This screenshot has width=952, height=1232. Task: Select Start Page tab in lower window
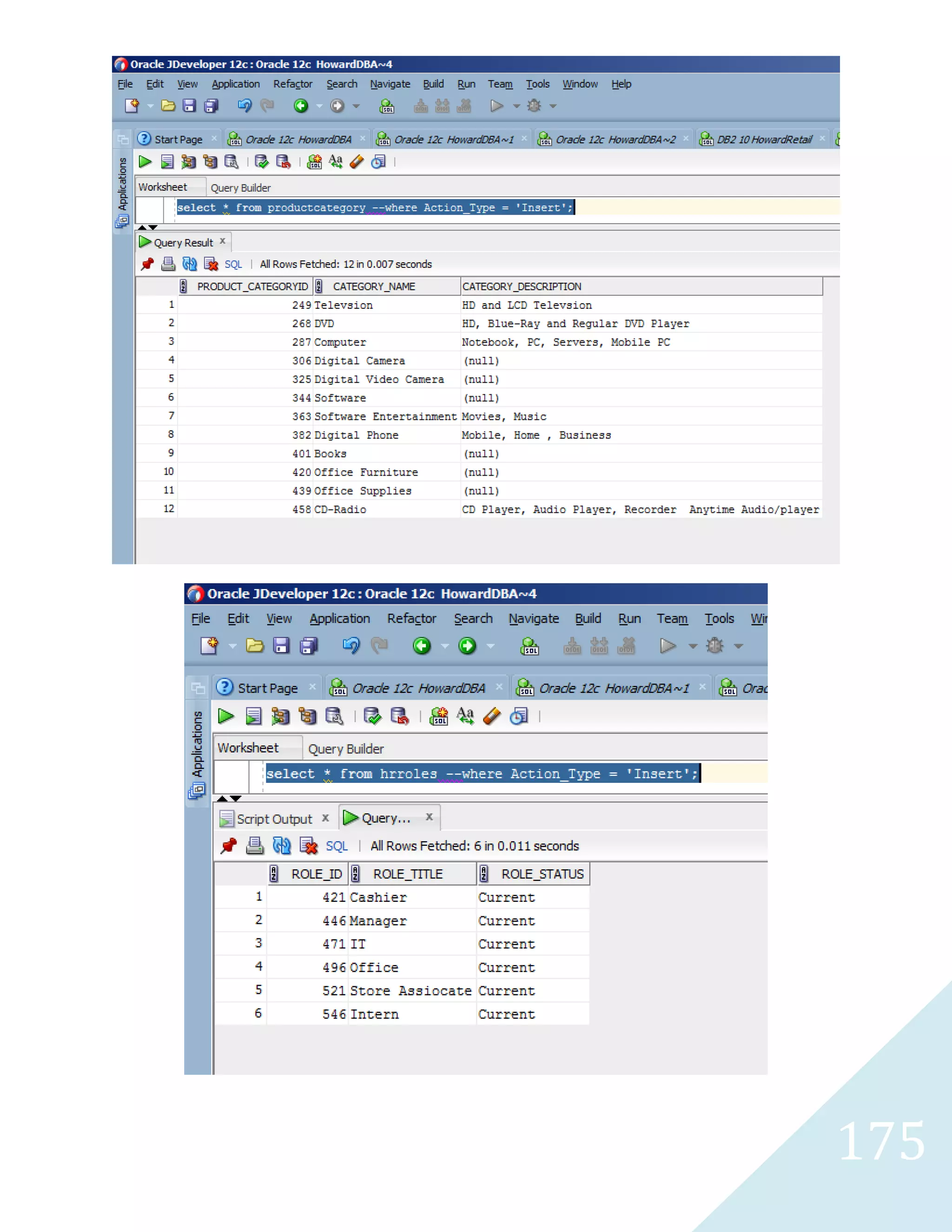(x=267, y=688)
